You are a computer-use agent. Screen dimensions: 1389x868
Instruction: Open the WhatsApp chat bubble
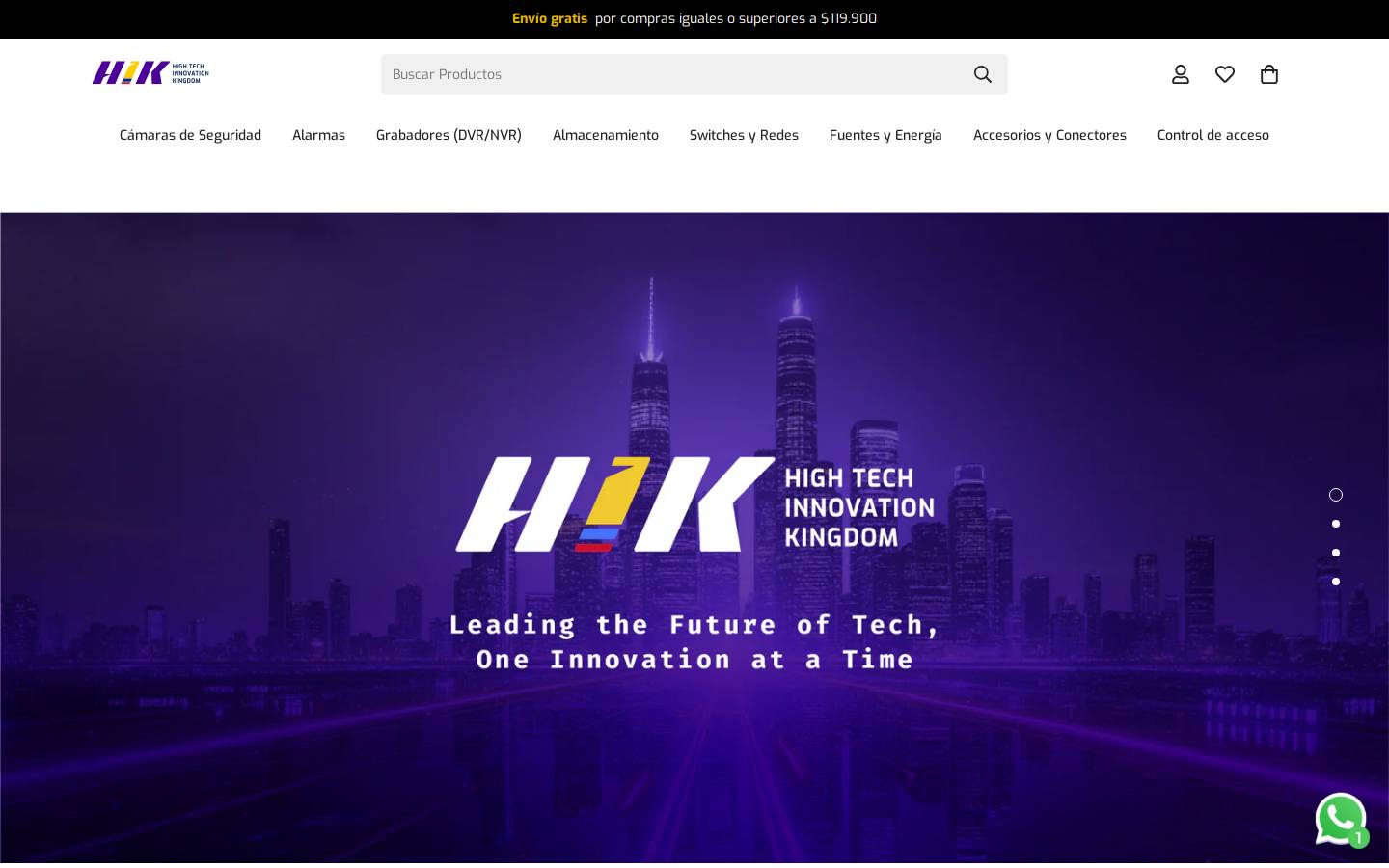click(1342, 821)
